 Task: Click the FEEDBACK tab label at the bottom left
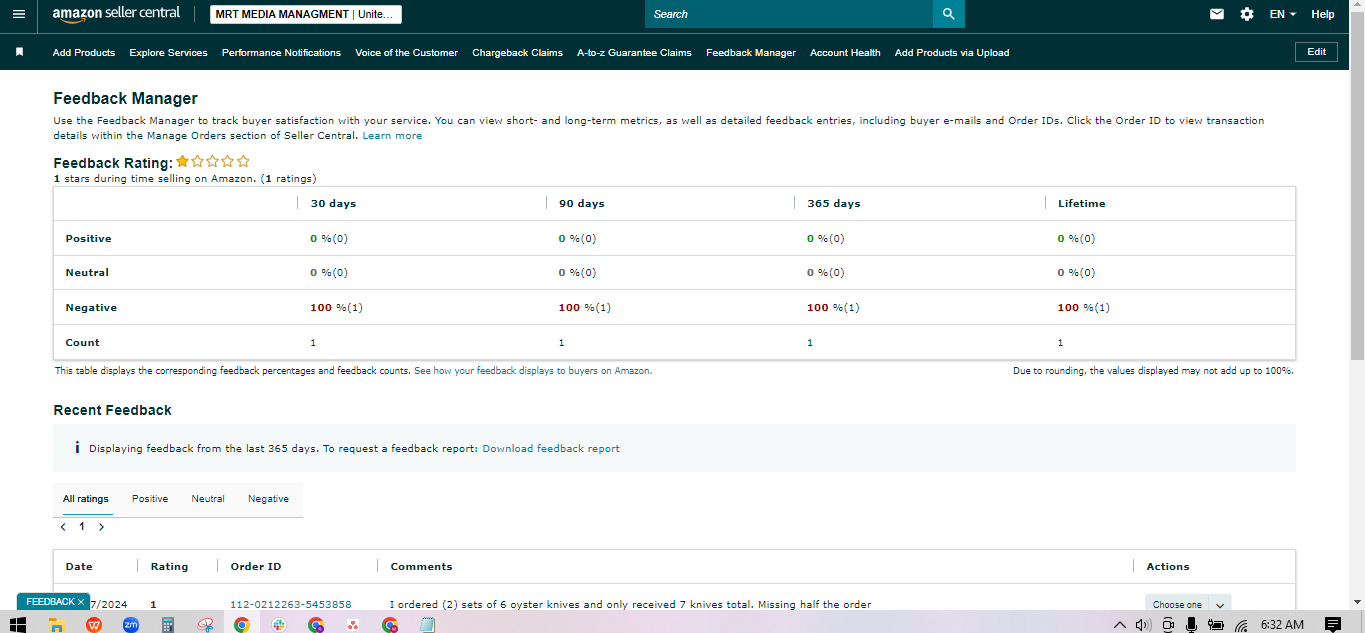(50, 602)
